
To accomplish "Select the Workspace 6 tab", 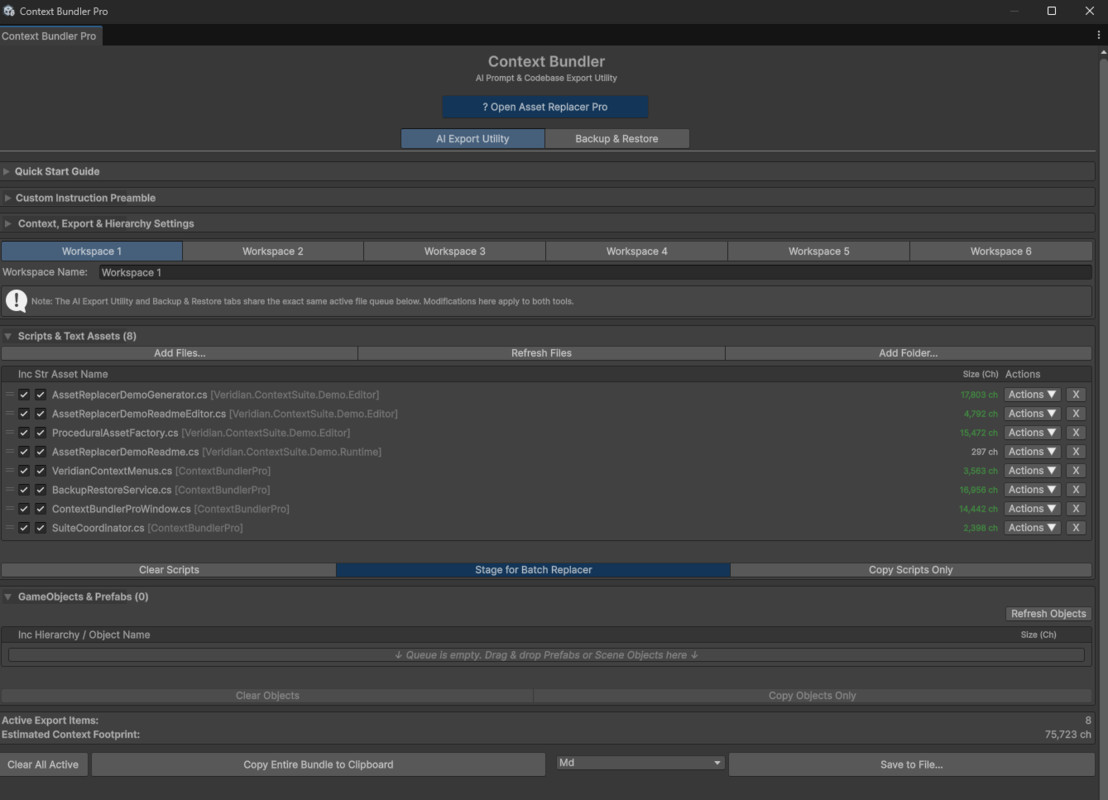I will (x=1001, y=251).
